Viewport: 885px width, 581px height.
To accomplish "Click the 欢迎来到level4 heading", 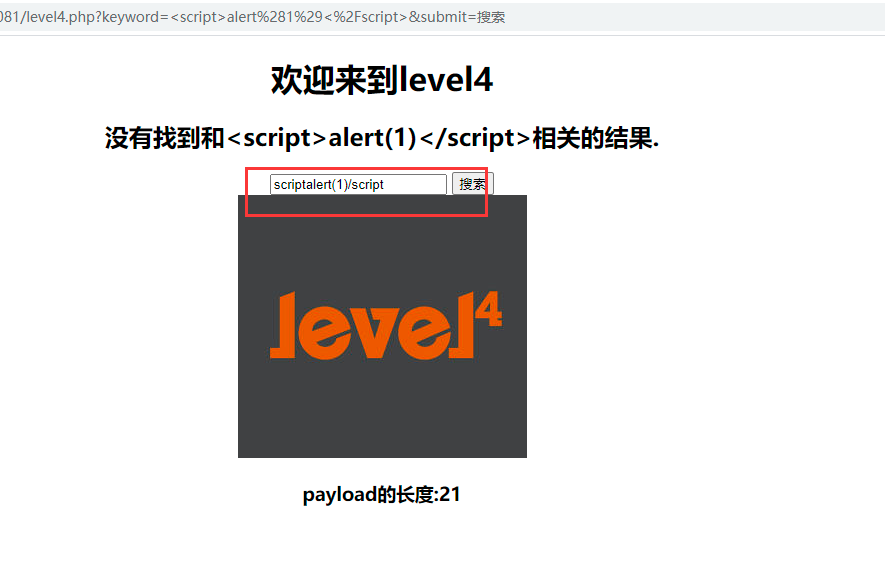I will pos(382,80).
